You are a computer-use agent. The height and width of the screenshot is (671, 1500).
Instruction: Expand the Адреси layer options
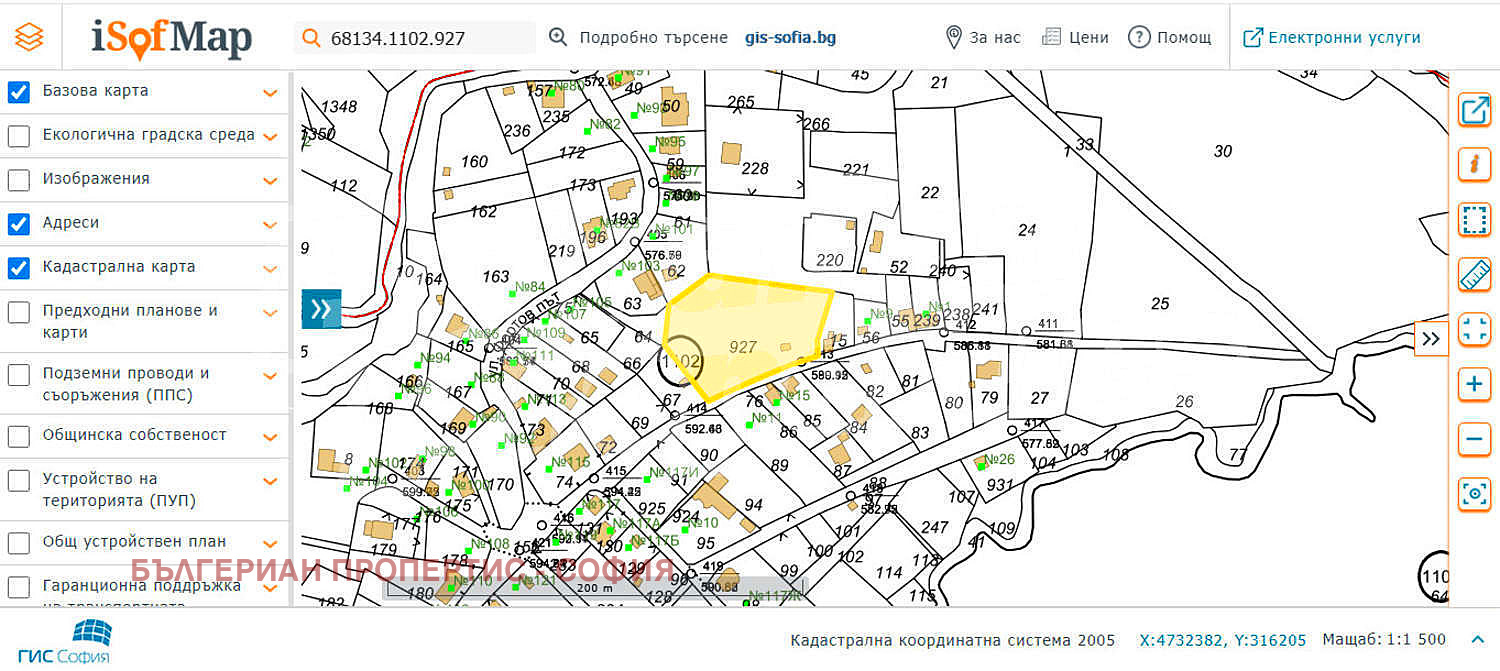[269, 225]
